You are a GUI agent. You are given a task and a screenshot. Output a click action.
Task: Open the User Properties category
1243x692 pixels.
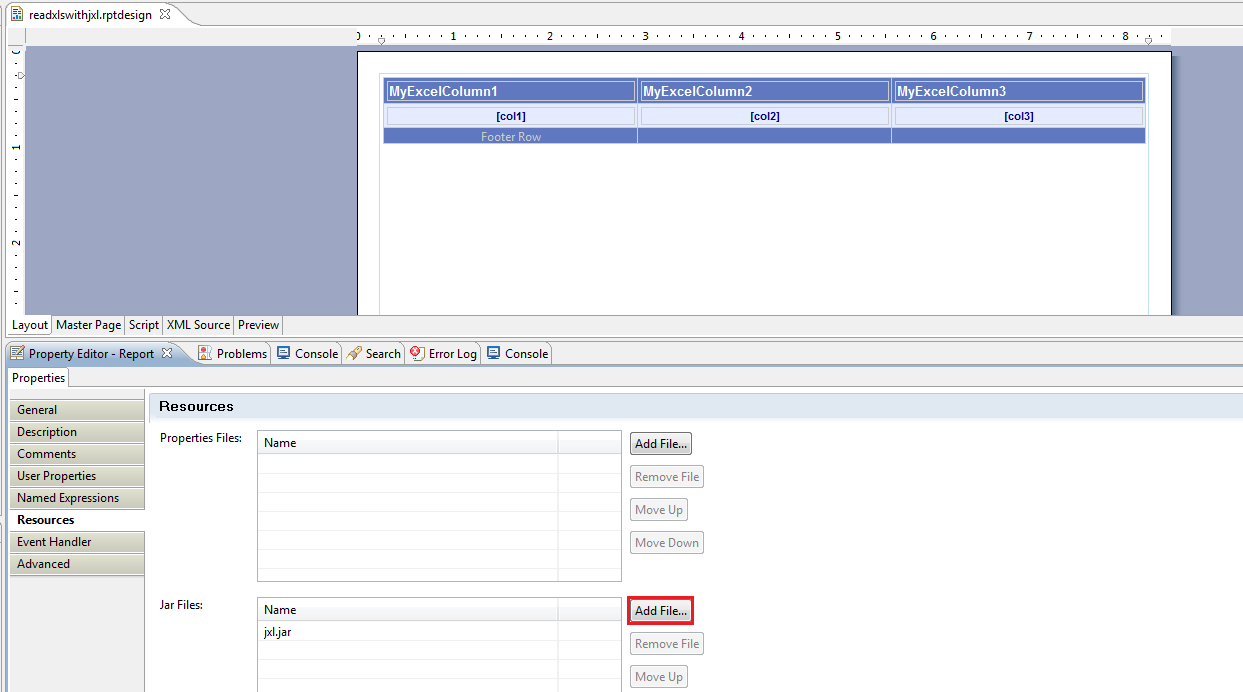[77, 476]
